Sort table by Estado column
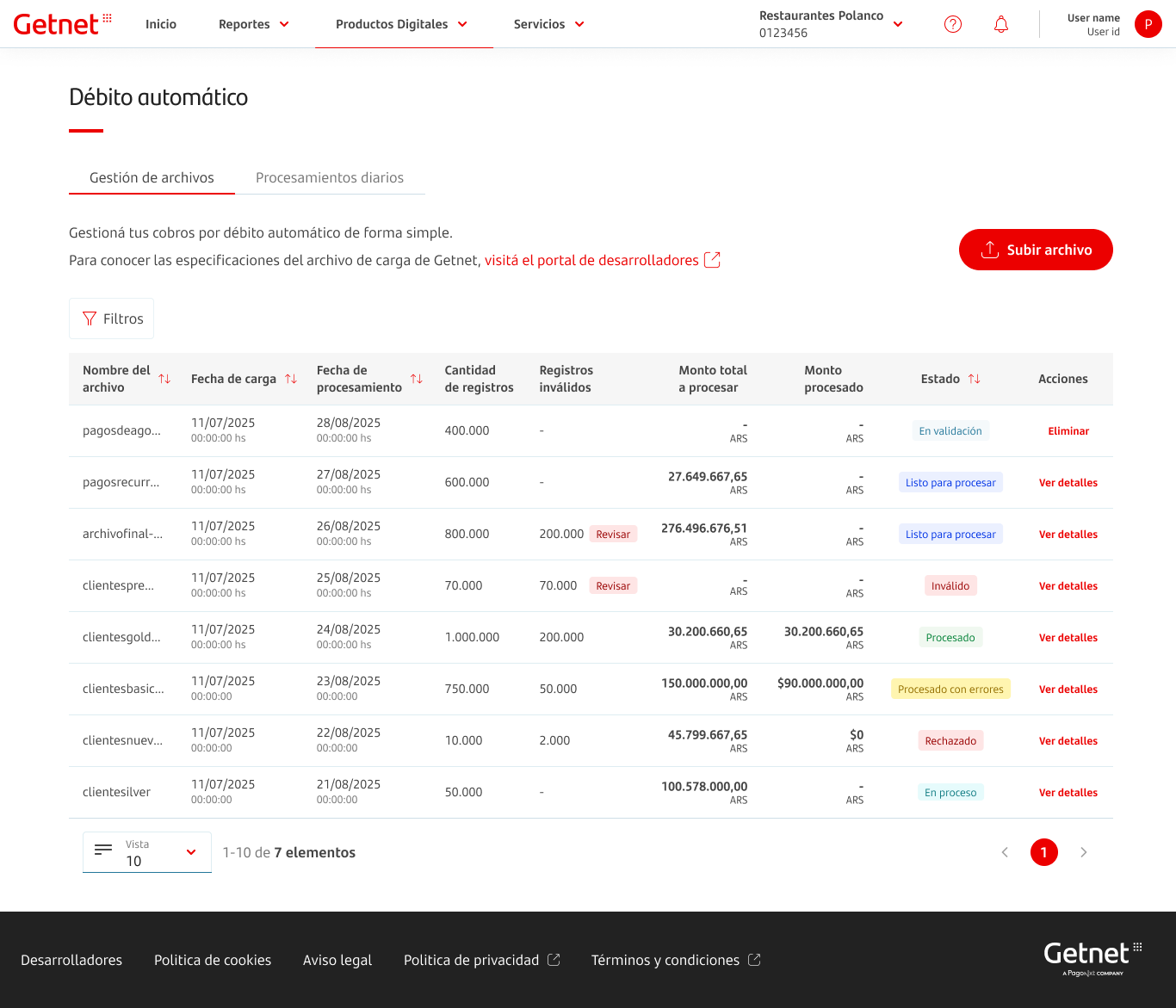Screen dimensions: 1176x1008 tap(974, 379)
